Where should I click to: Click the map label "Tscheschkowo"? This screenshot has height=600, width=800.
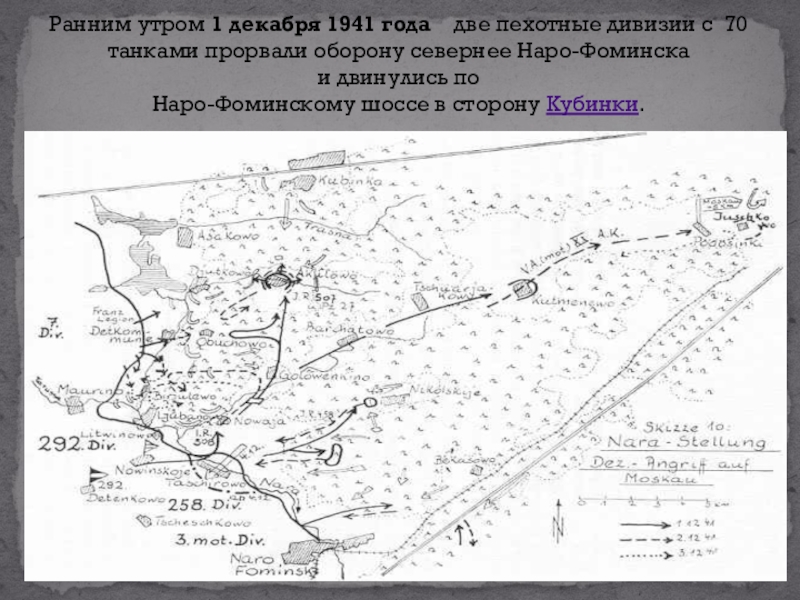tap(203, 522)
